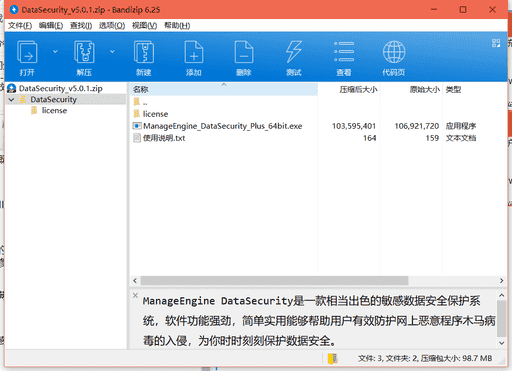Maximize the Bandizip window

point(463,9)
